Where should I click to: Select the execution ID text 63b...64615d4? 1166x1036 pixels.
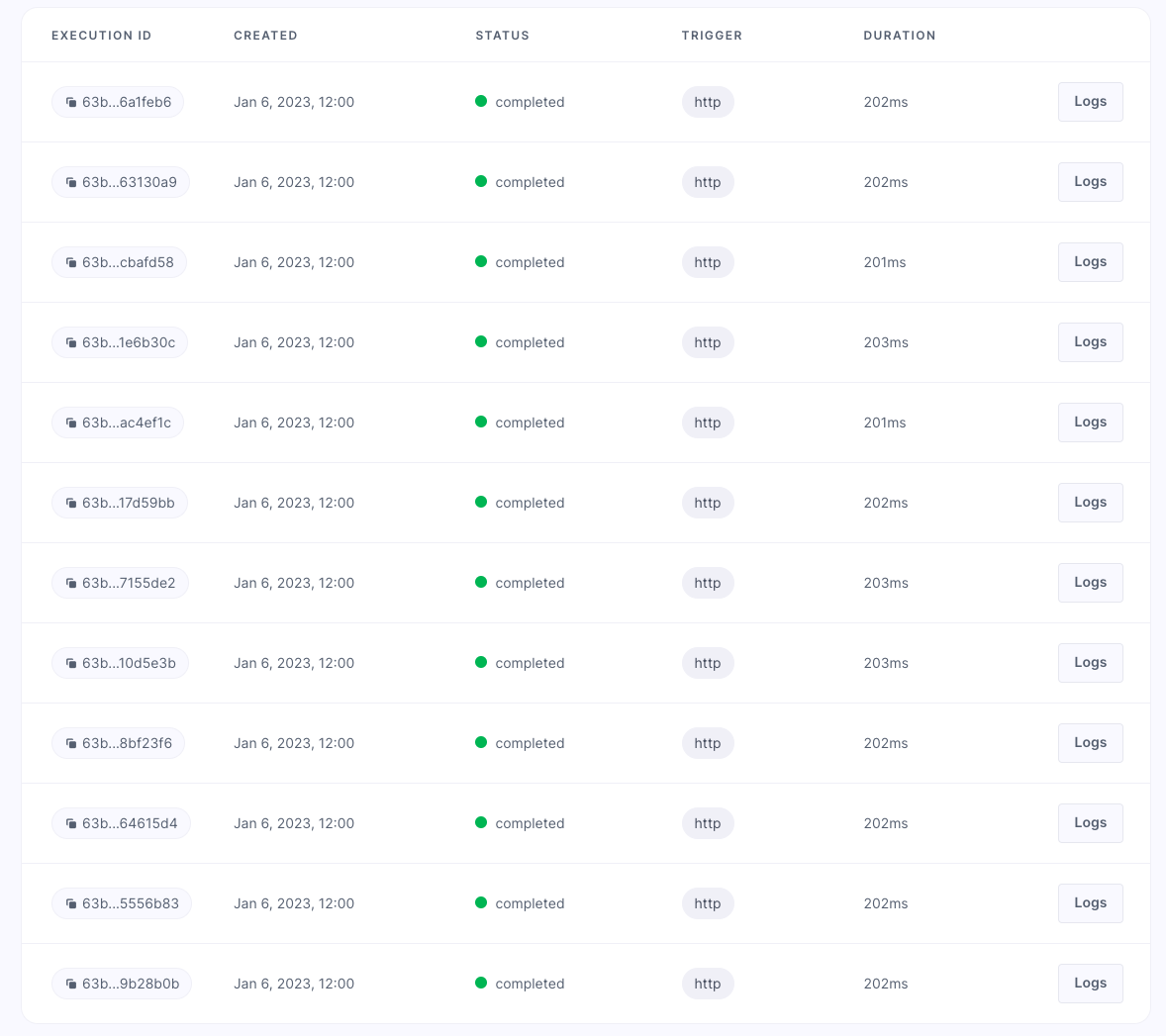click(130, 824)
